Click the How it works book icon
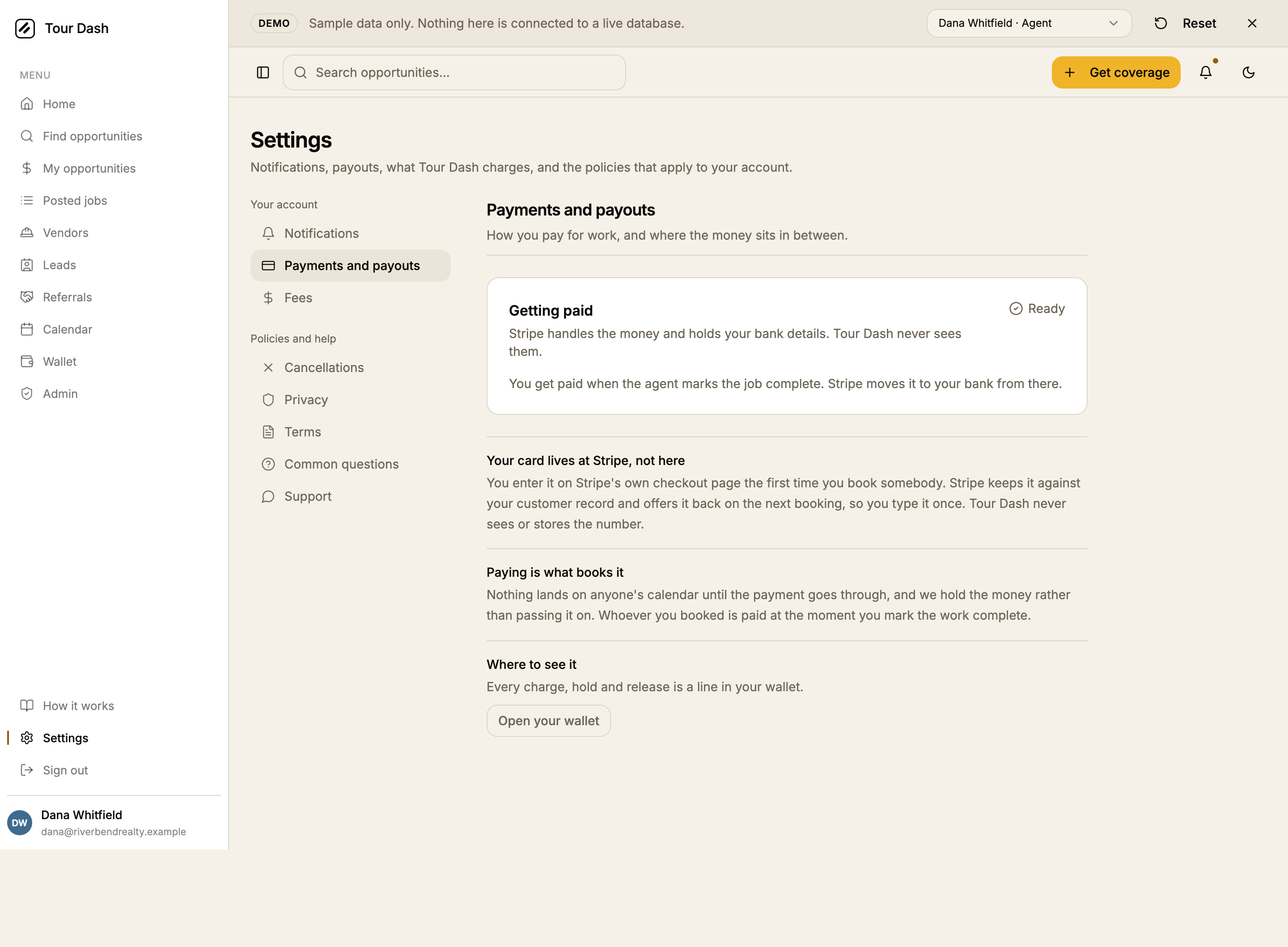The height and width of the screenshot is (947, 1288). [27, 705]
